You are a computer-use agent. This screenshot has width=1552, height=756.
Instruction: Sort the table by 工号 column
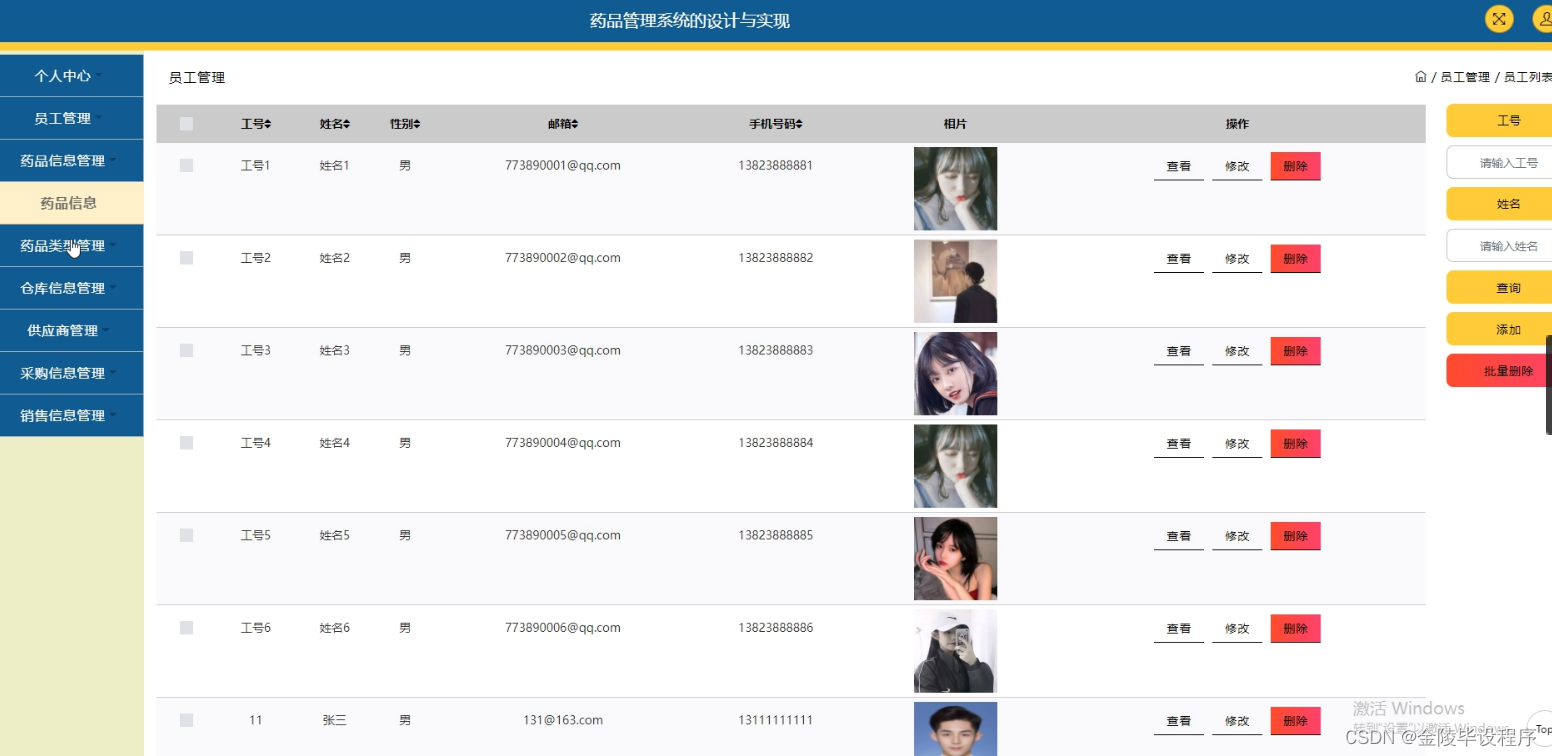[255, 123]
